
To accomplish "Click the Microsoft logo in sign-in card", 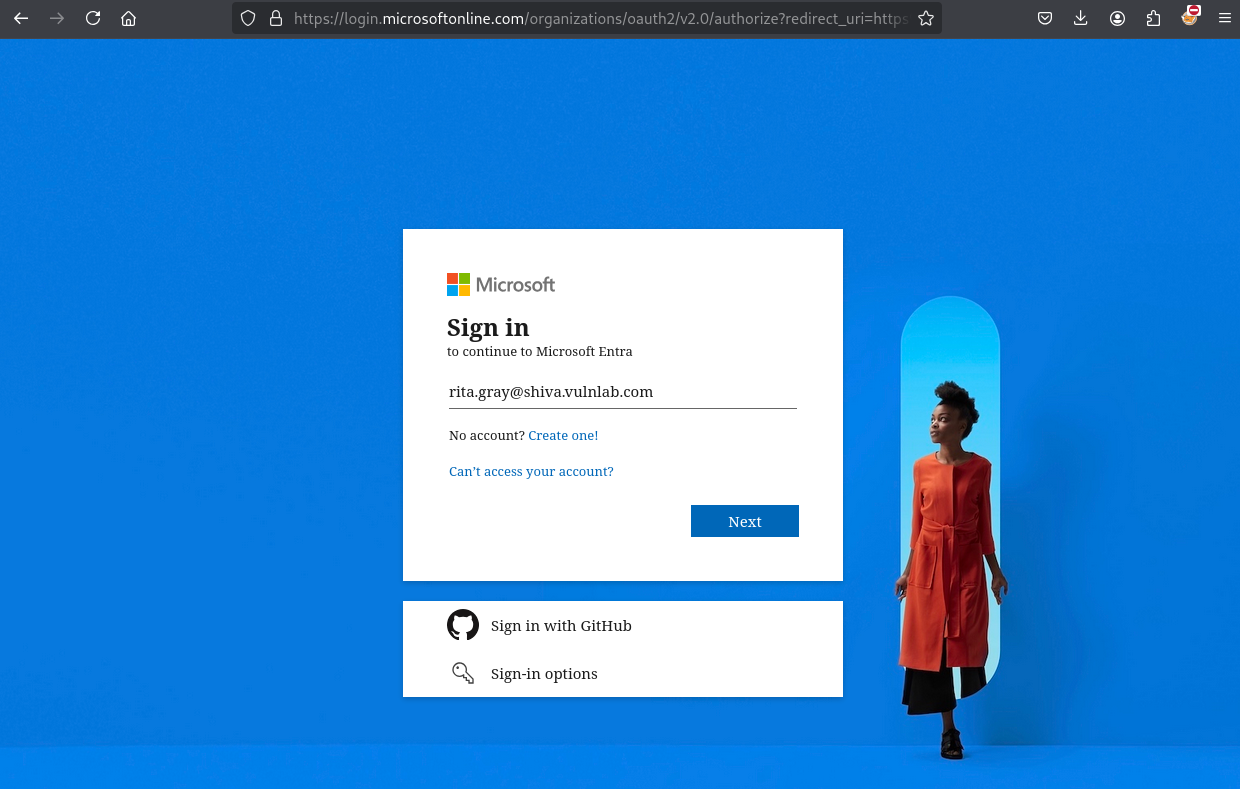I will pyautogui.click(x=501, y=284).
